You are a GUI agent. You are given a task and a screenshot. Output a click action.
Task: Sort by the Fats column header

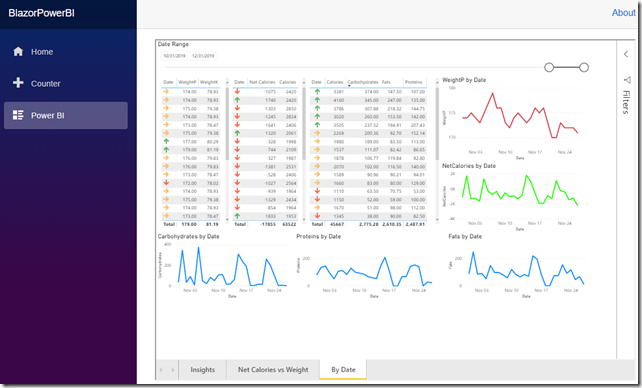[386, 82]
